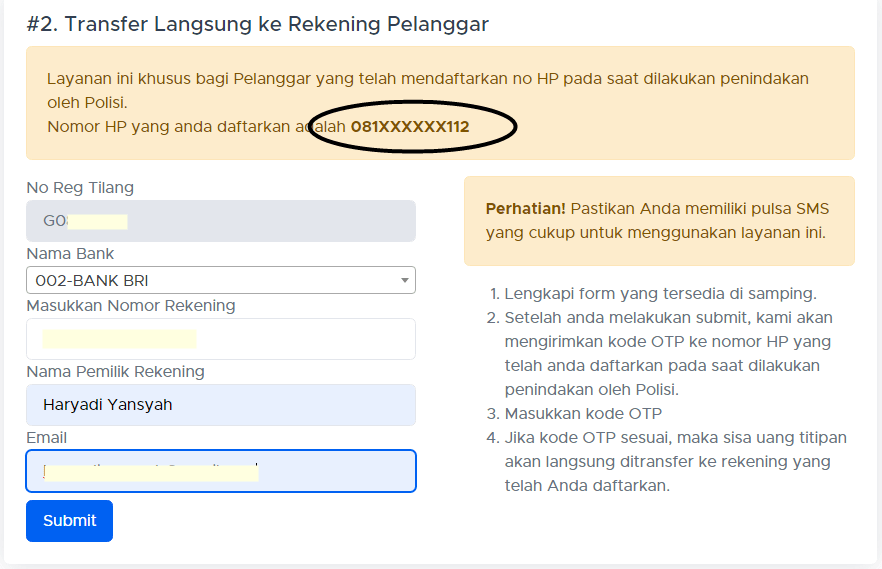Click the "No Reg Tilang" label
The width and height of the screenshot is (882, 569).
tap(80, 187)
